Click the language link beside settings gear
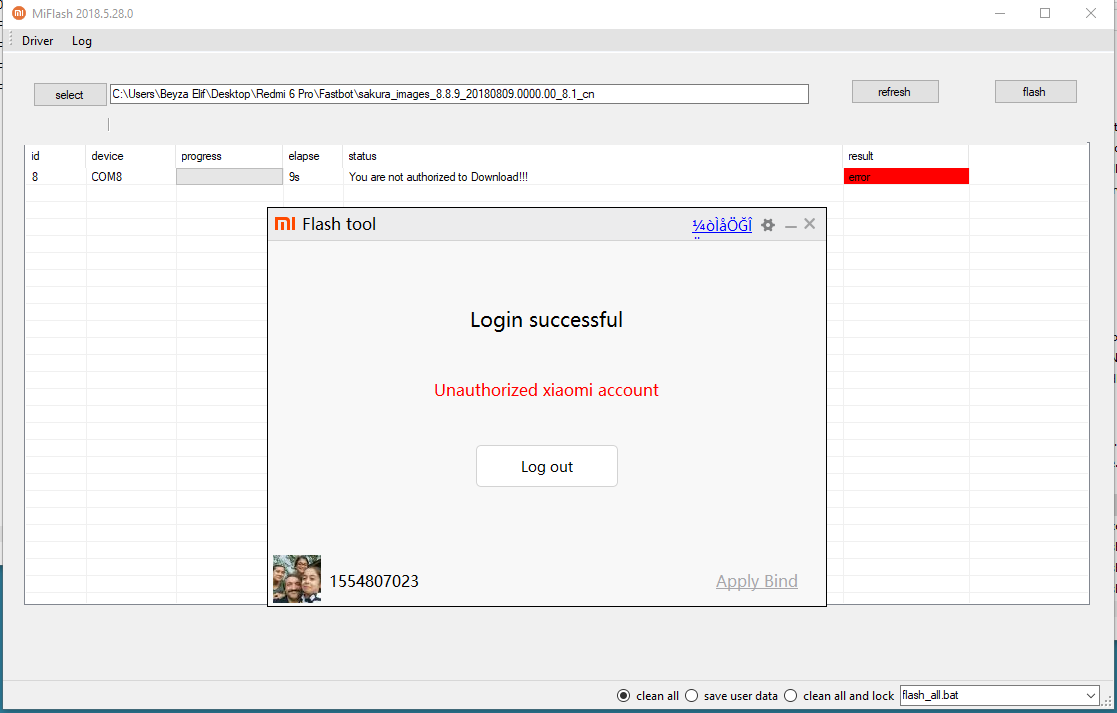 [722, 226]
